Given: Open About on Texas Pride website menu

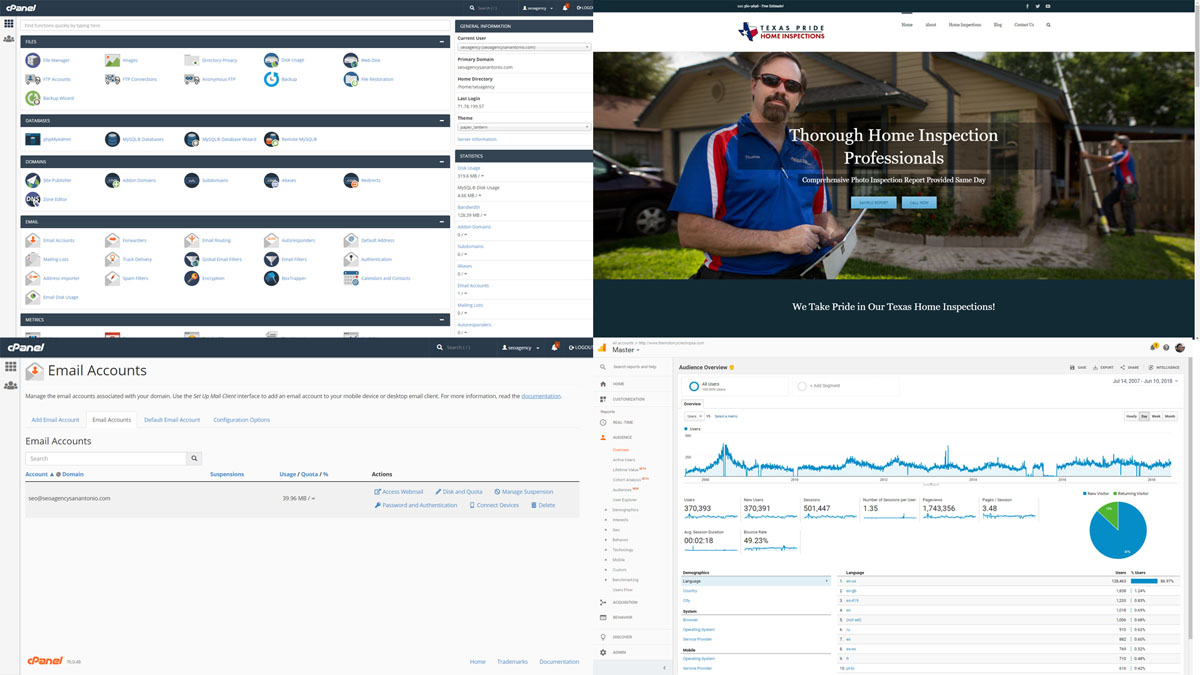Looking at the screenshot, I should coord(931,25).
